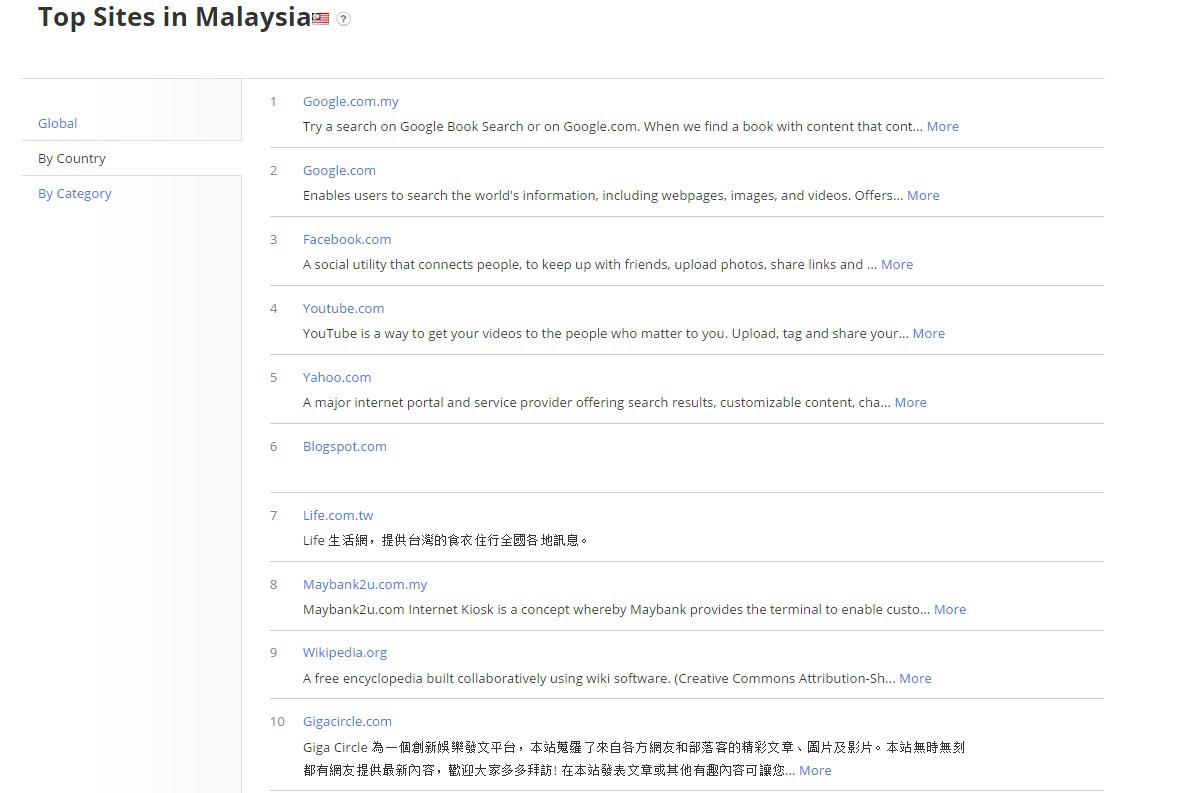
Task: Click rank number 10 beside Gigacircle.com
Action: pos(277,722)
